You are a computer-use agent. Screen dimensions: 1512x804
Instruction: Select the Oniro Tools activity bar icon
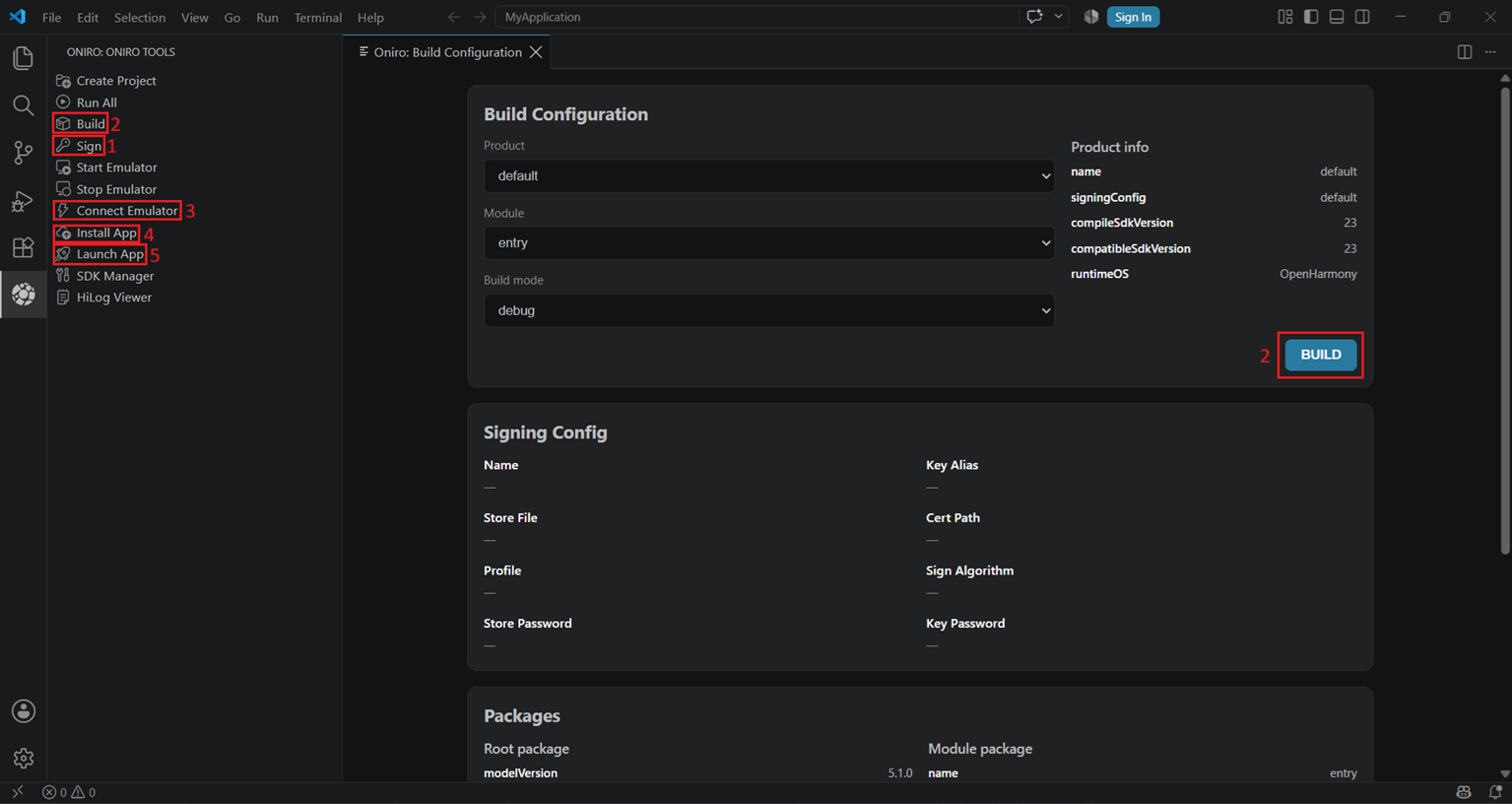click(23, 295)
